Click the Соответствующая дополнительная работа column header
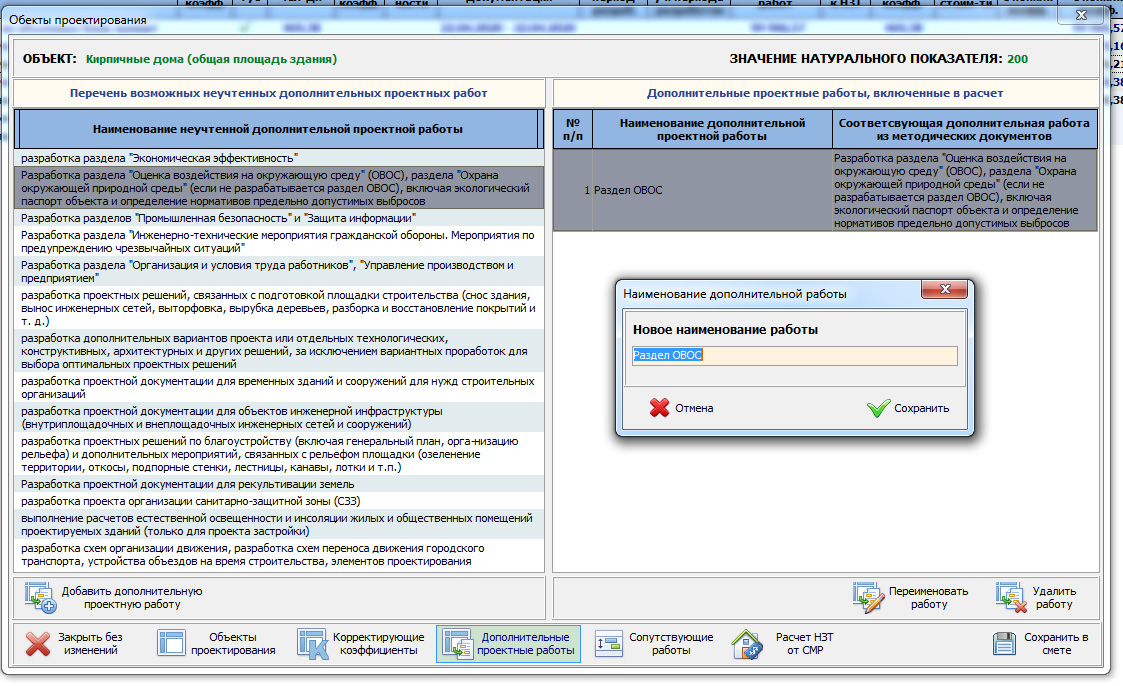The height and width of the screenshot is (686, 1123). click(x=964, y=130)
